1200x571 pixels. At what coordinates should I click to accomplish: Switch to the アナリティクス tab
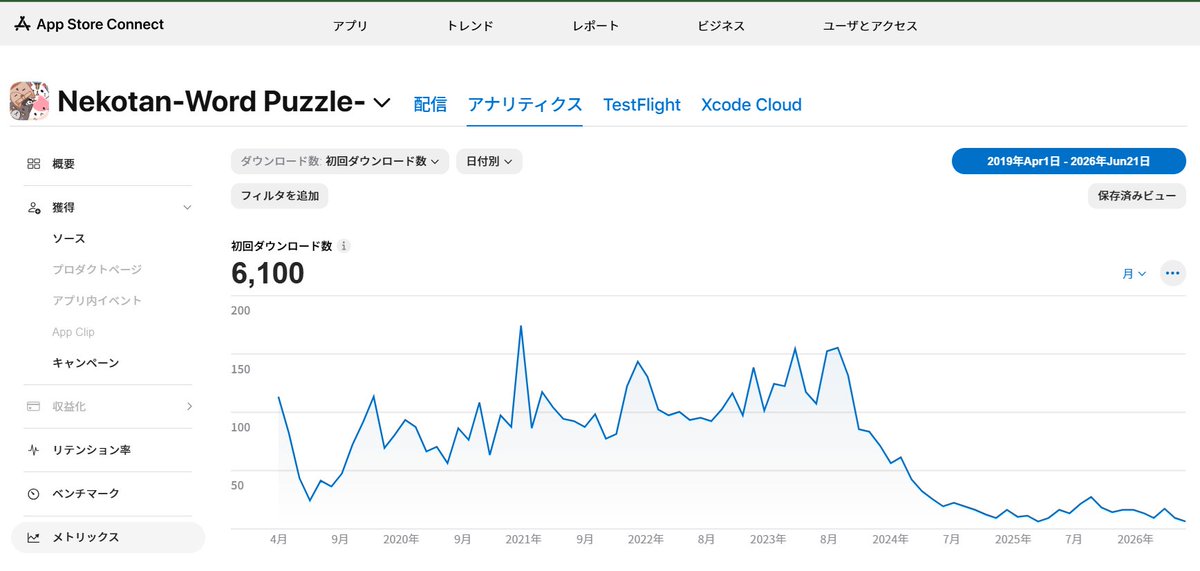pyautogui.click(x=525, y=104)
